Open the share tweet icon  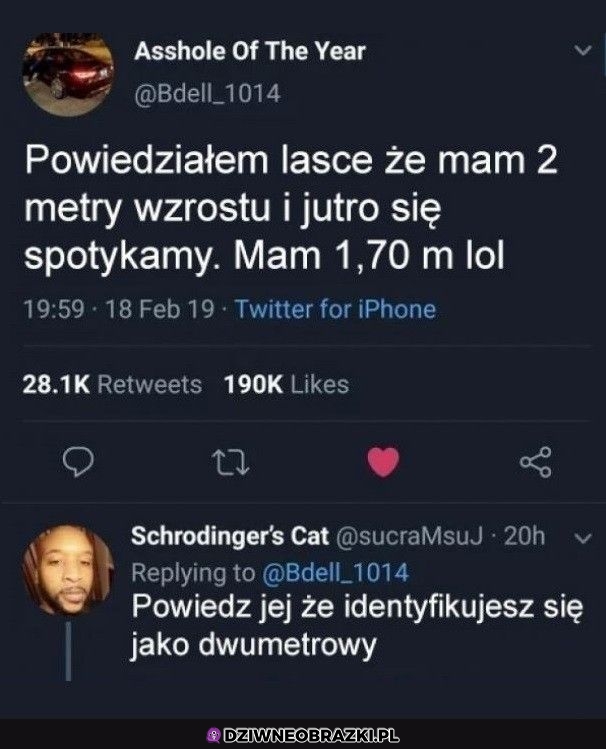(536, 462)
